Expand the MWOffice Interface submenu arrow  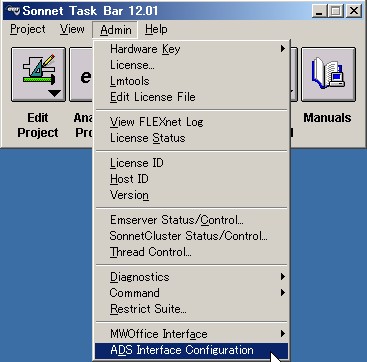coord(283,333)
